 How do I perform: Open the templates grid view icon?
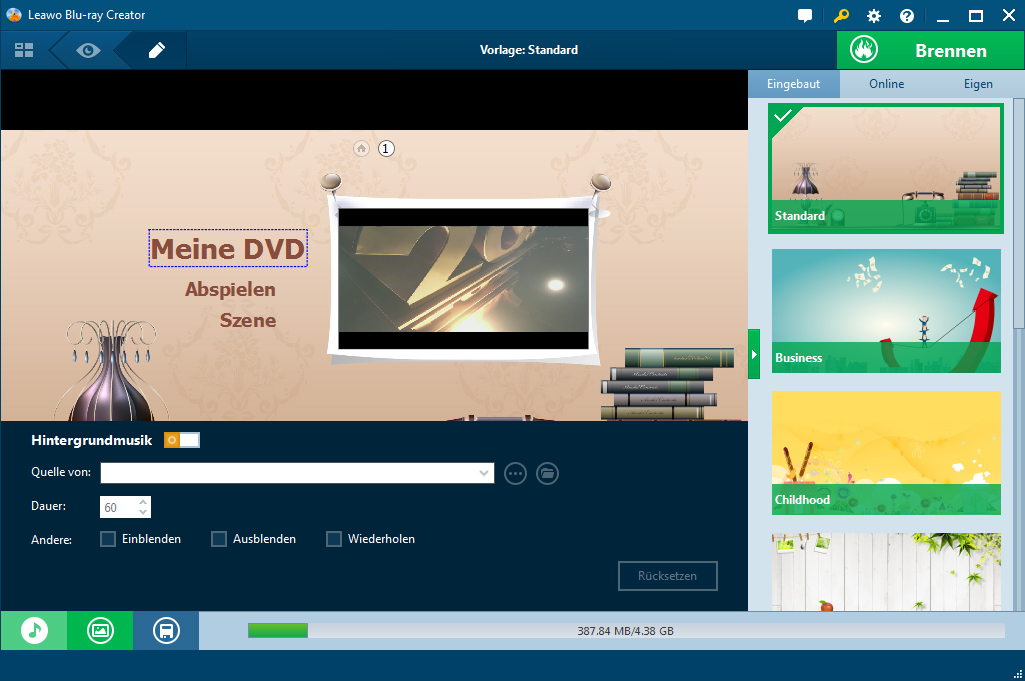24,50
